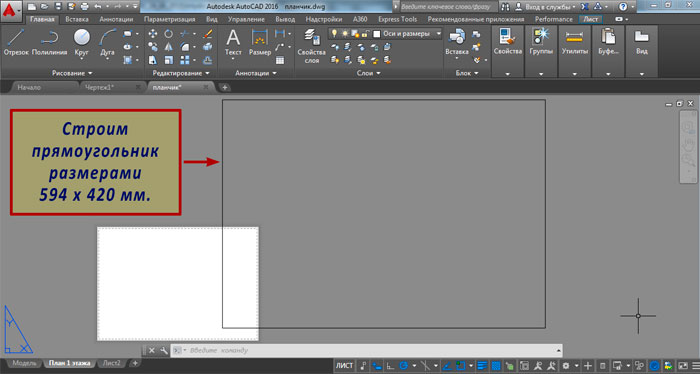Viewport: 700px width, 374px height.
Task: Toggle ЛИСТ paper space button
Action: pyautogui.click(x=344, y=366)
